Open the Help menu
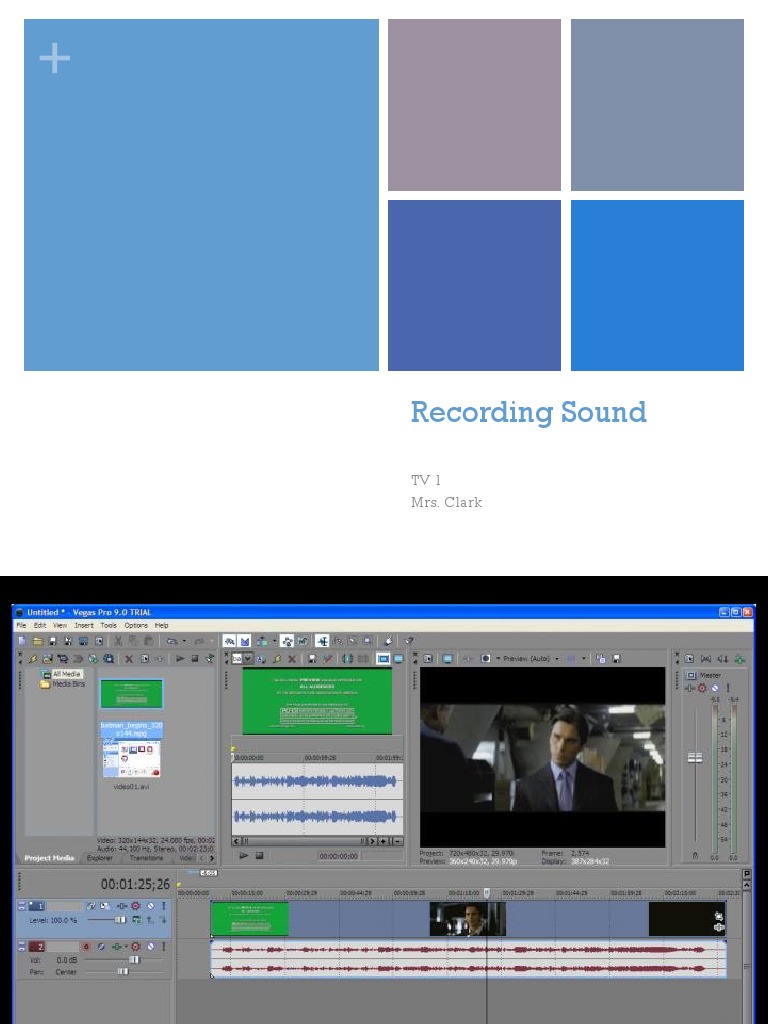 161,625
